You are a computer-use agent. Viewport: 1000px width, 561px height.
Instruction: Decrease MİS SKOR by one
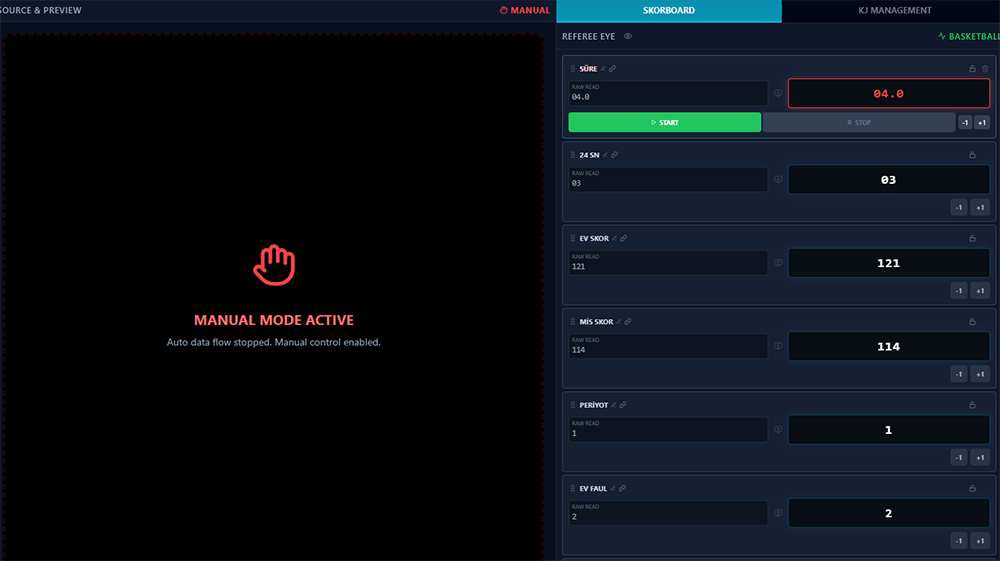click(x=959, y=374)
